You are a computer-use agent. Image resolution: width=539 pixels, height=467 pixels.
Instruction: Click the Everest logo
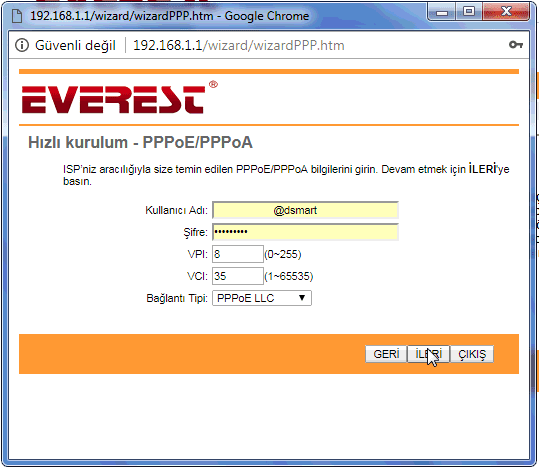pyautogui.click(x=120, y=98)
